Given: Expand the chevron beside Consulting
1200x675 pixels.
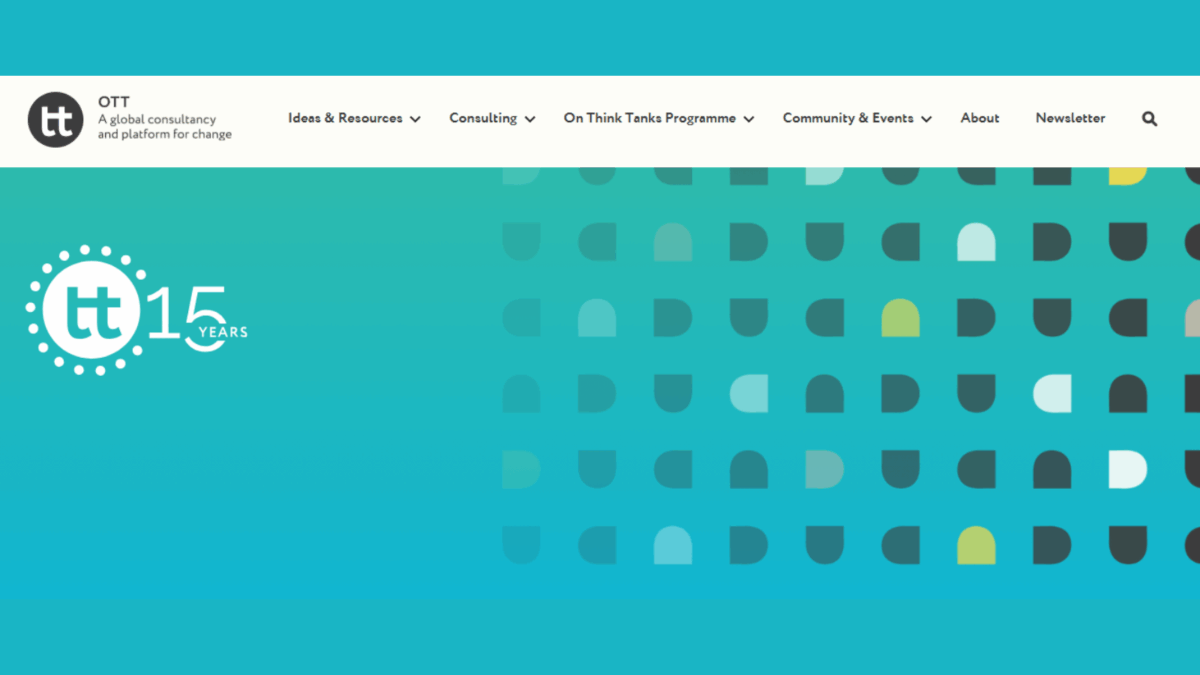Looking at the screenshot, I should tap(530, 119).
